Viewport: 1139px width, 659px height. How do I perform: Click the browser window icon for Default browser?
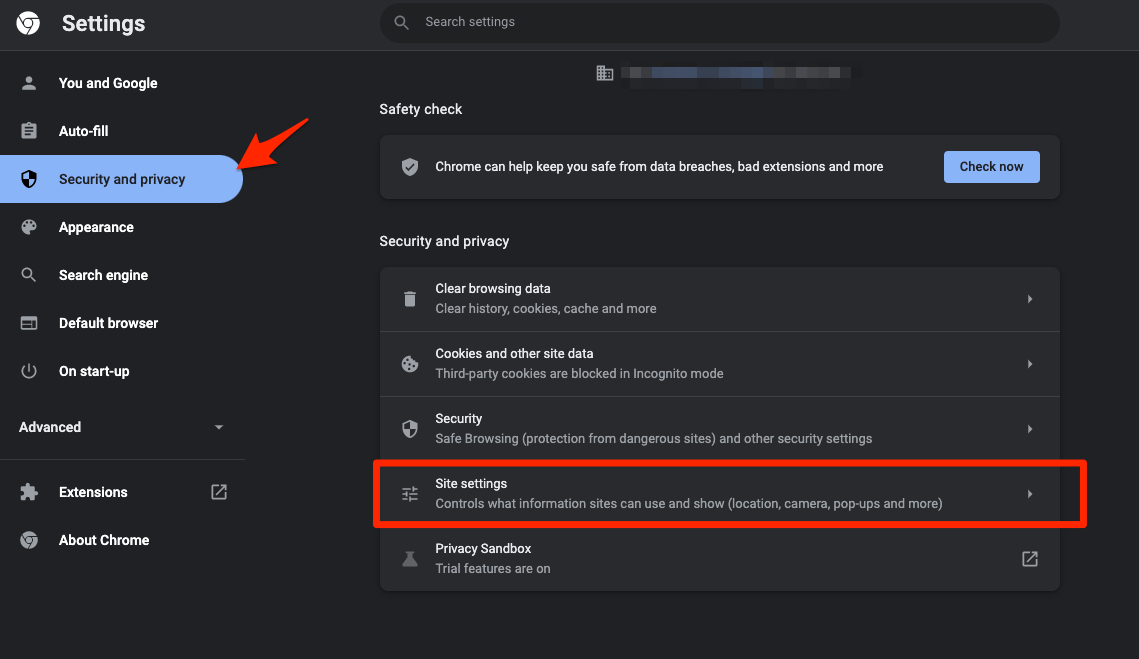29,323
